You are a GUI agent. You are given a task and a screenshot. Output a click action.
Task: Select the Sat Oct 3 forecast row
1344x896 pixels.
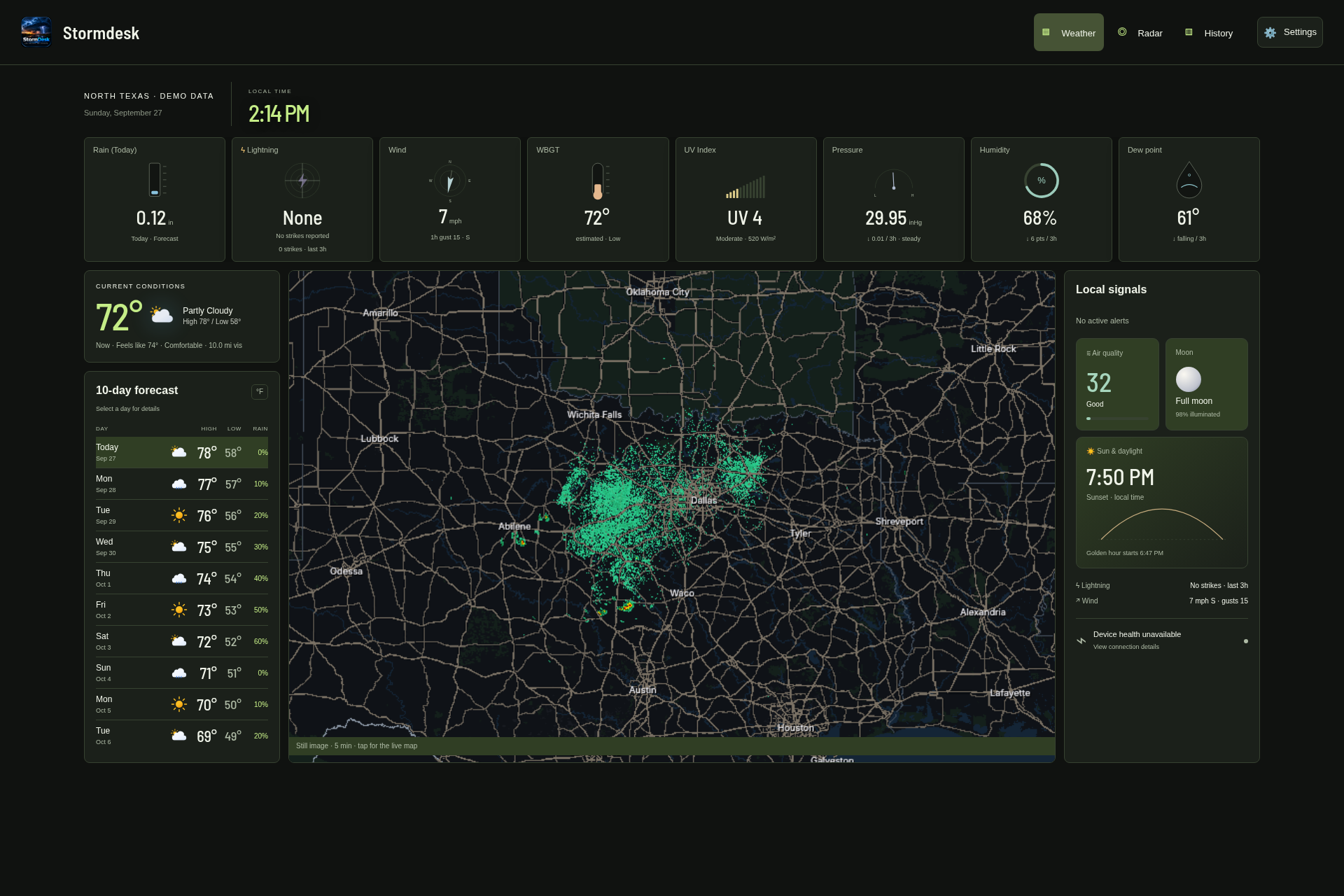(182, 641)
